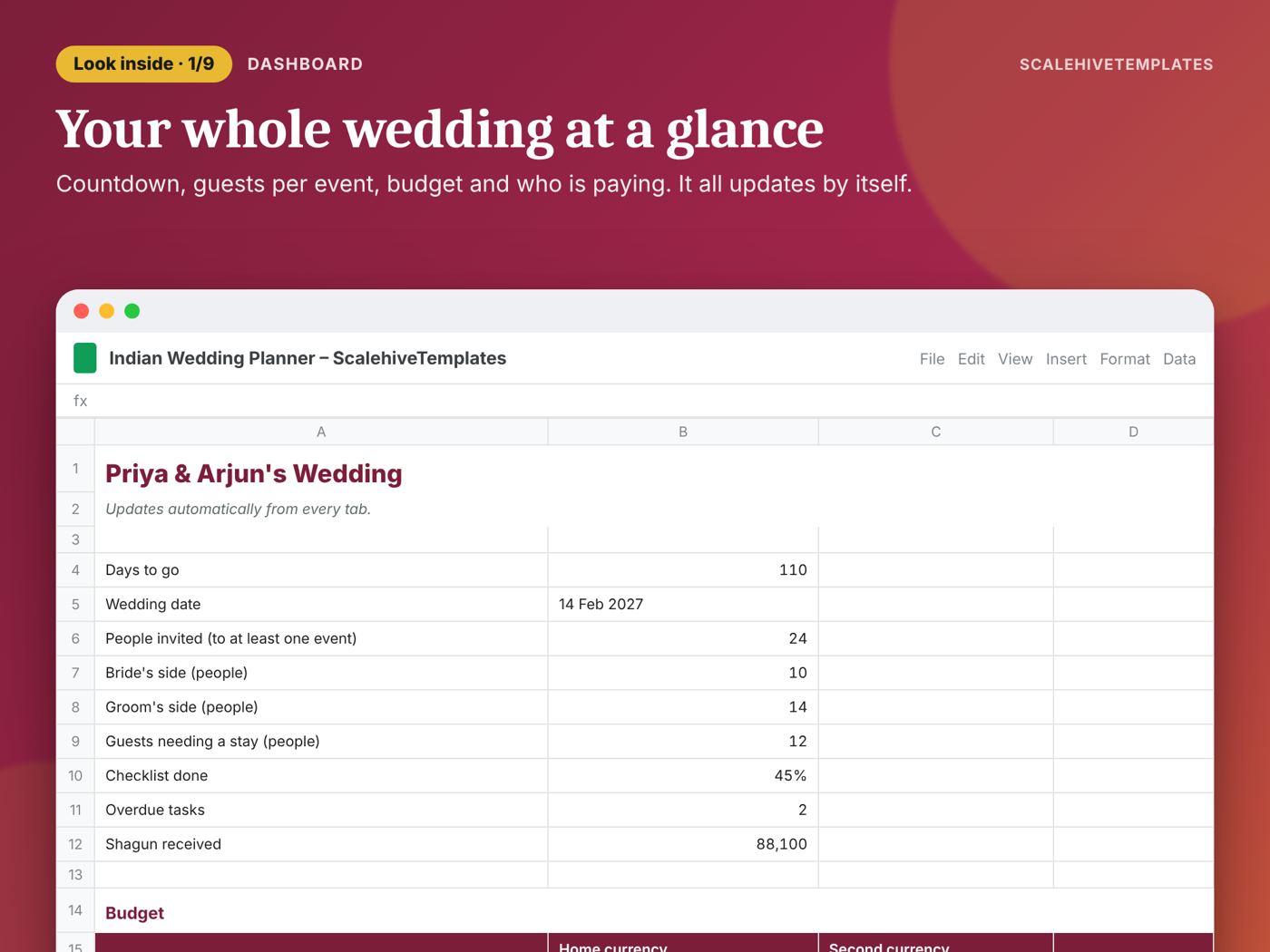
Task: Click the 'Wedding date' label cell
Action: [x=321, y=605]
